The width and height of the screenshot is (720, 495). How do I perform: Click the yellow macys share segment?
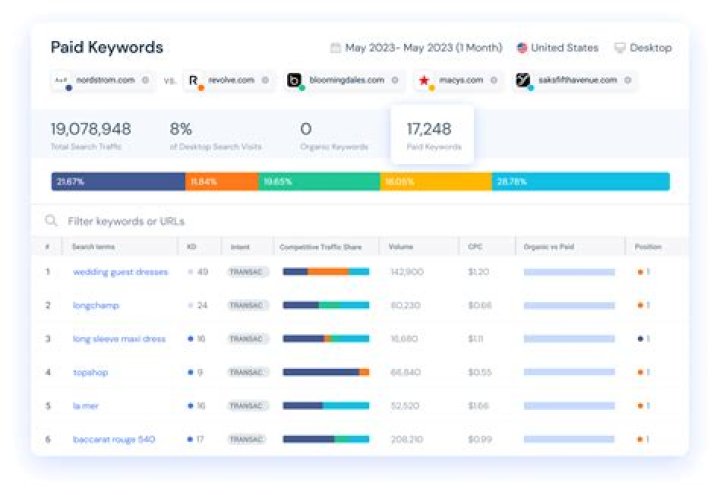(436, 182)
